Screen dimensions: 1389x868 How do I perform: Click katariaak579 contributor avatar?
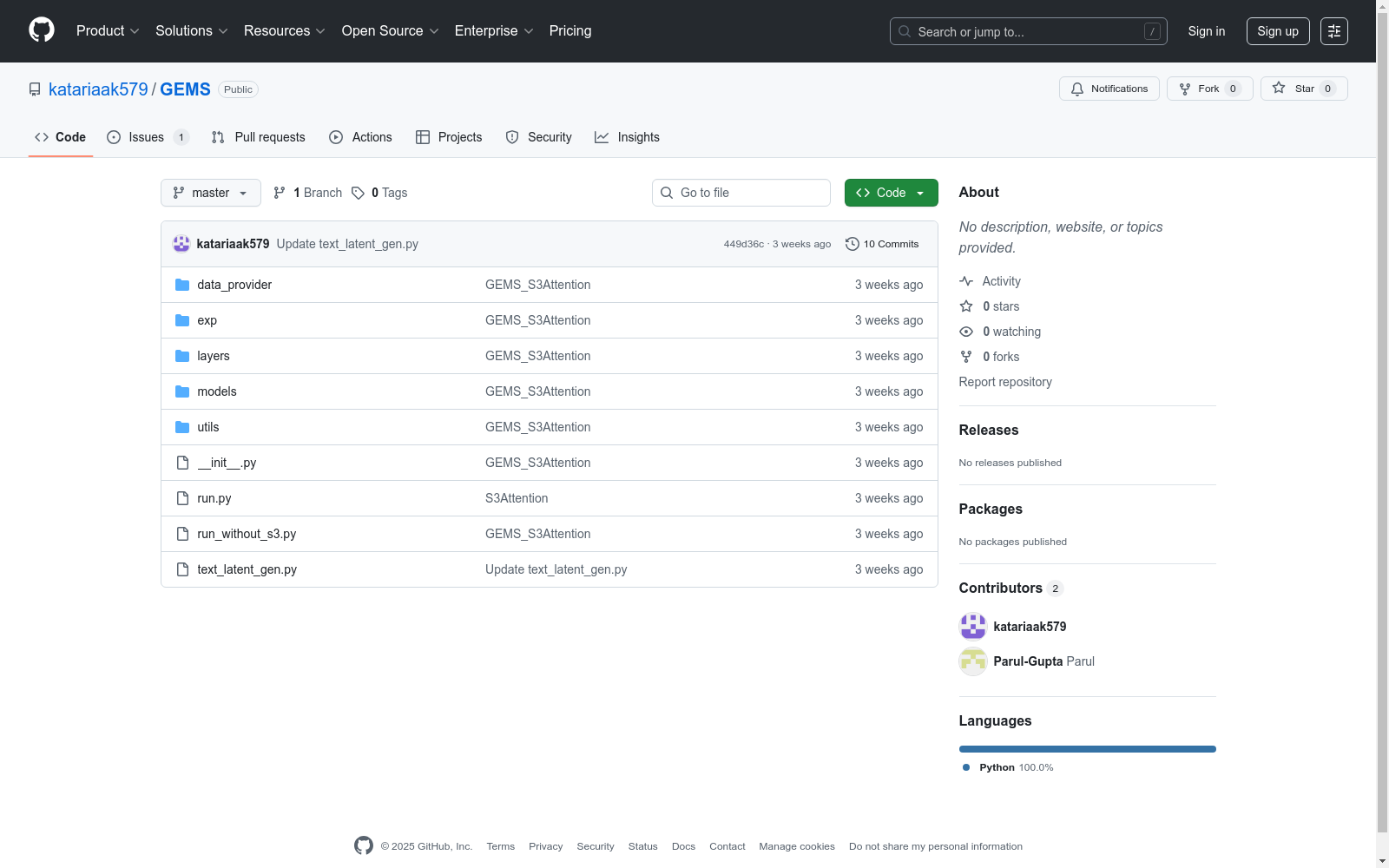(973, 627)
